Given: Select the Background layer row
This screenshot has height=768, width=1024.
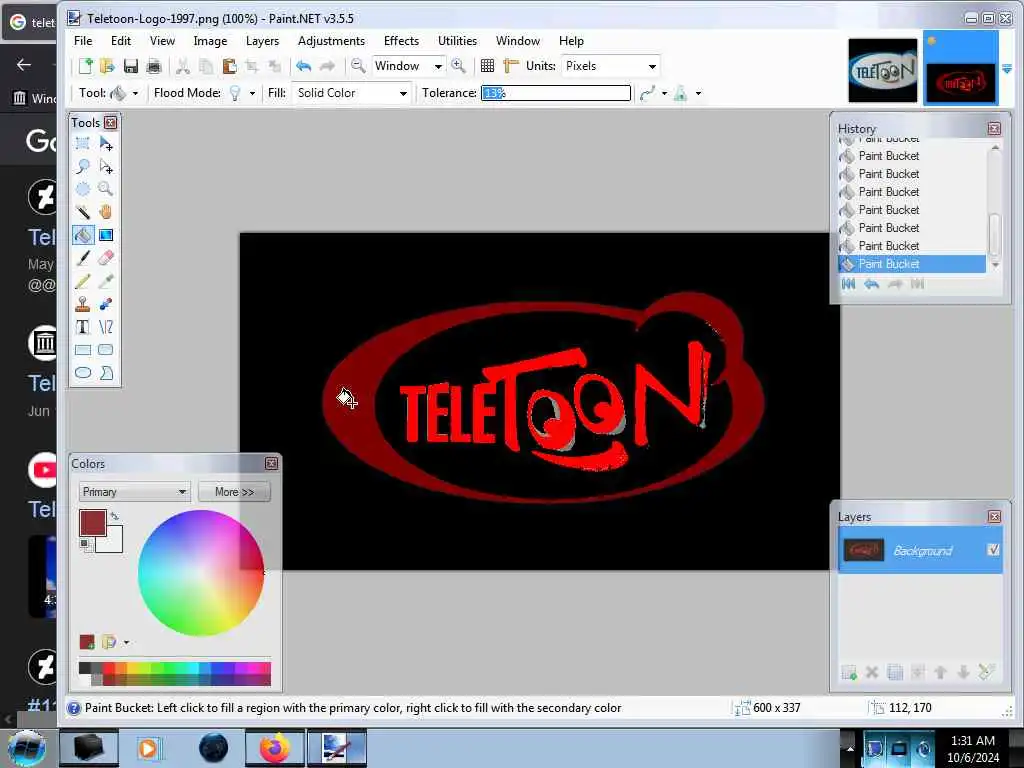Looking at the screenshot, I should point(920,551).
